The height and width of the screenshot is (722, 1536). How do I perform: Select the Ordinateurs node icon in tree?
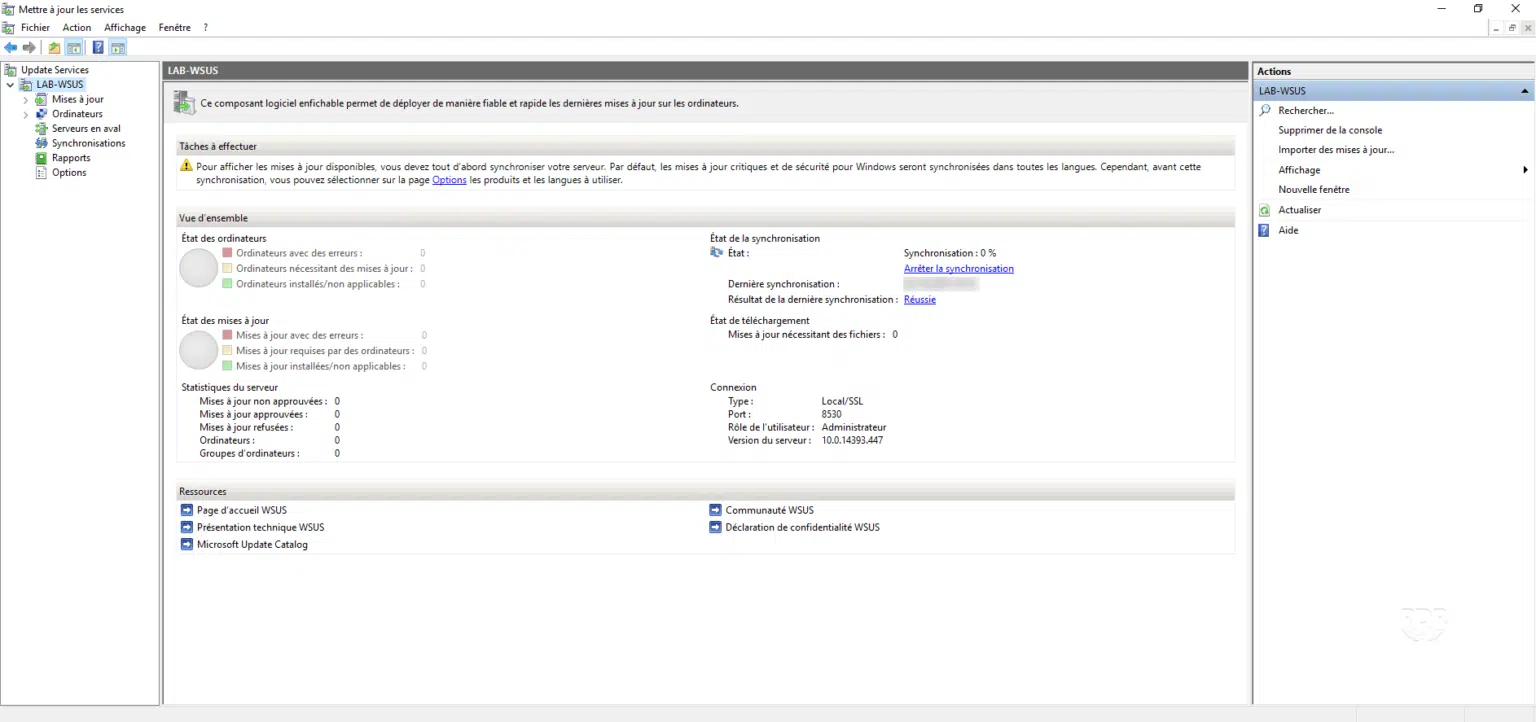[41, 114]
